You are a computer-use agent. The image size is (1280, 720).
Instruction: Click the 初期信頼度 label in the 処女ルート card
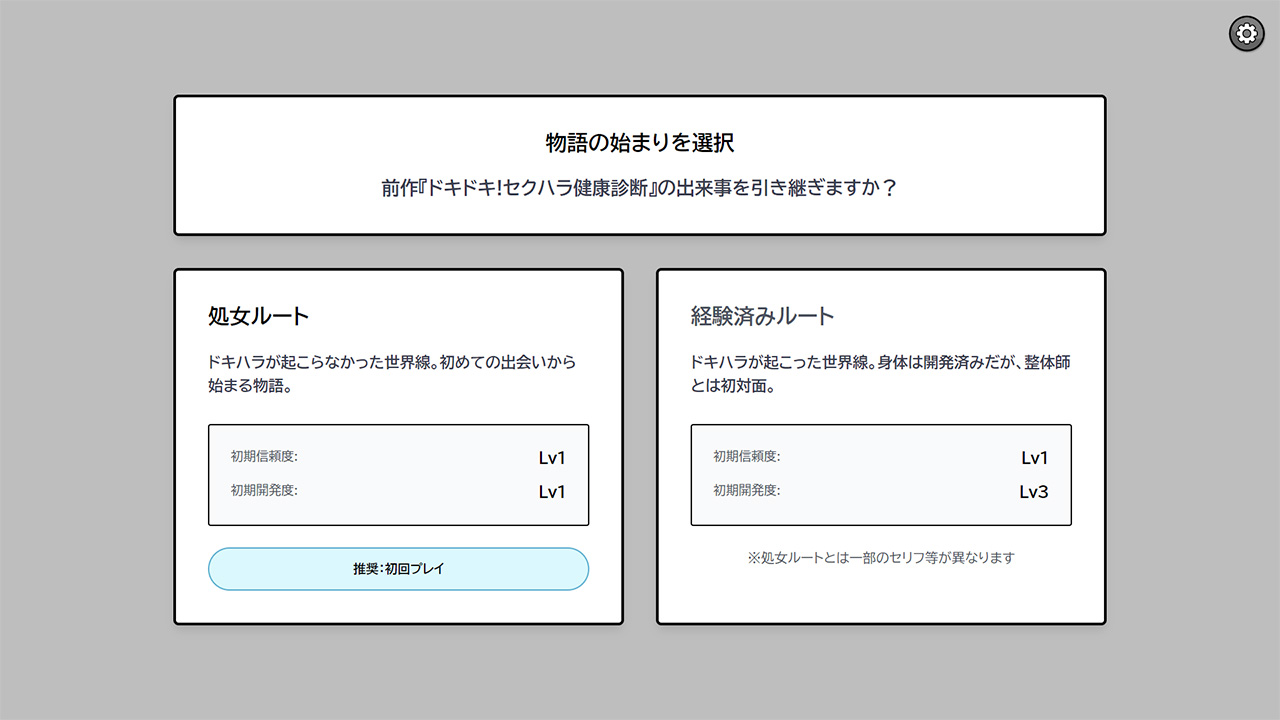coord(264,457)
